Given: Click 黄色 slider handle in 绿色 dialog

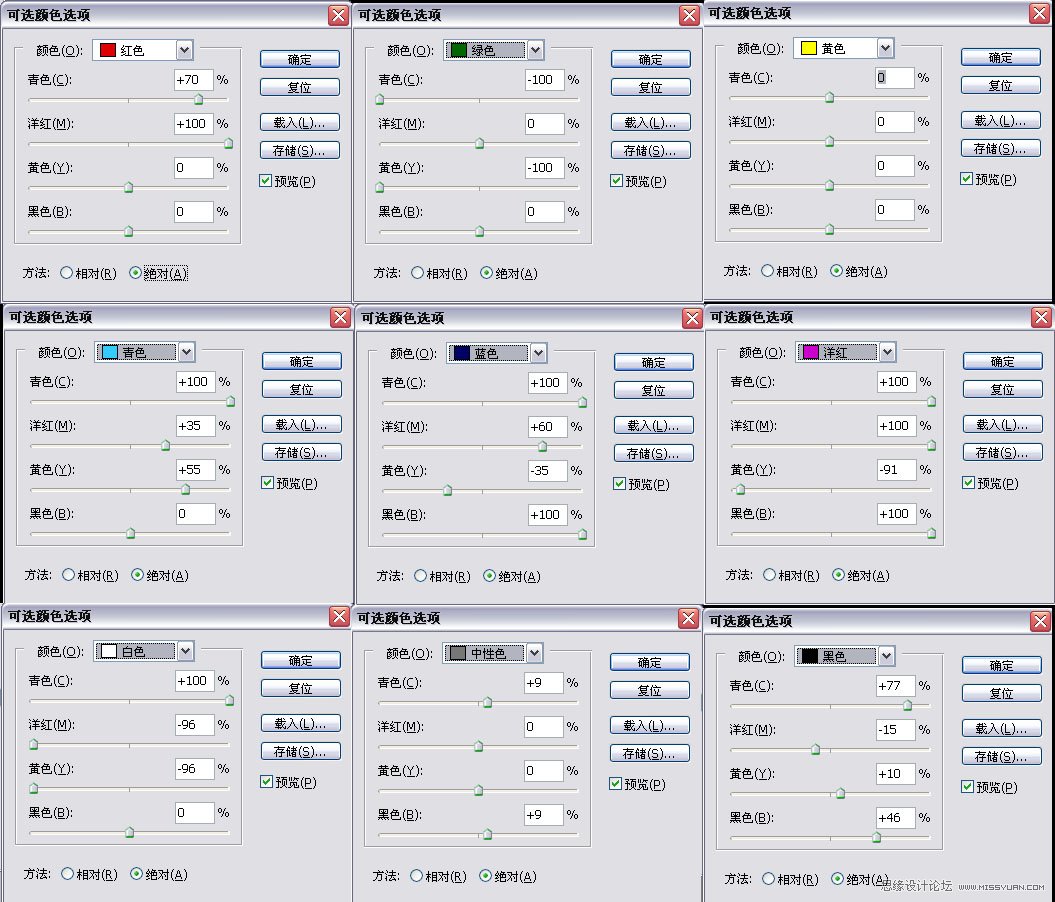Looking at the screenshot, I should coord(379,187).
